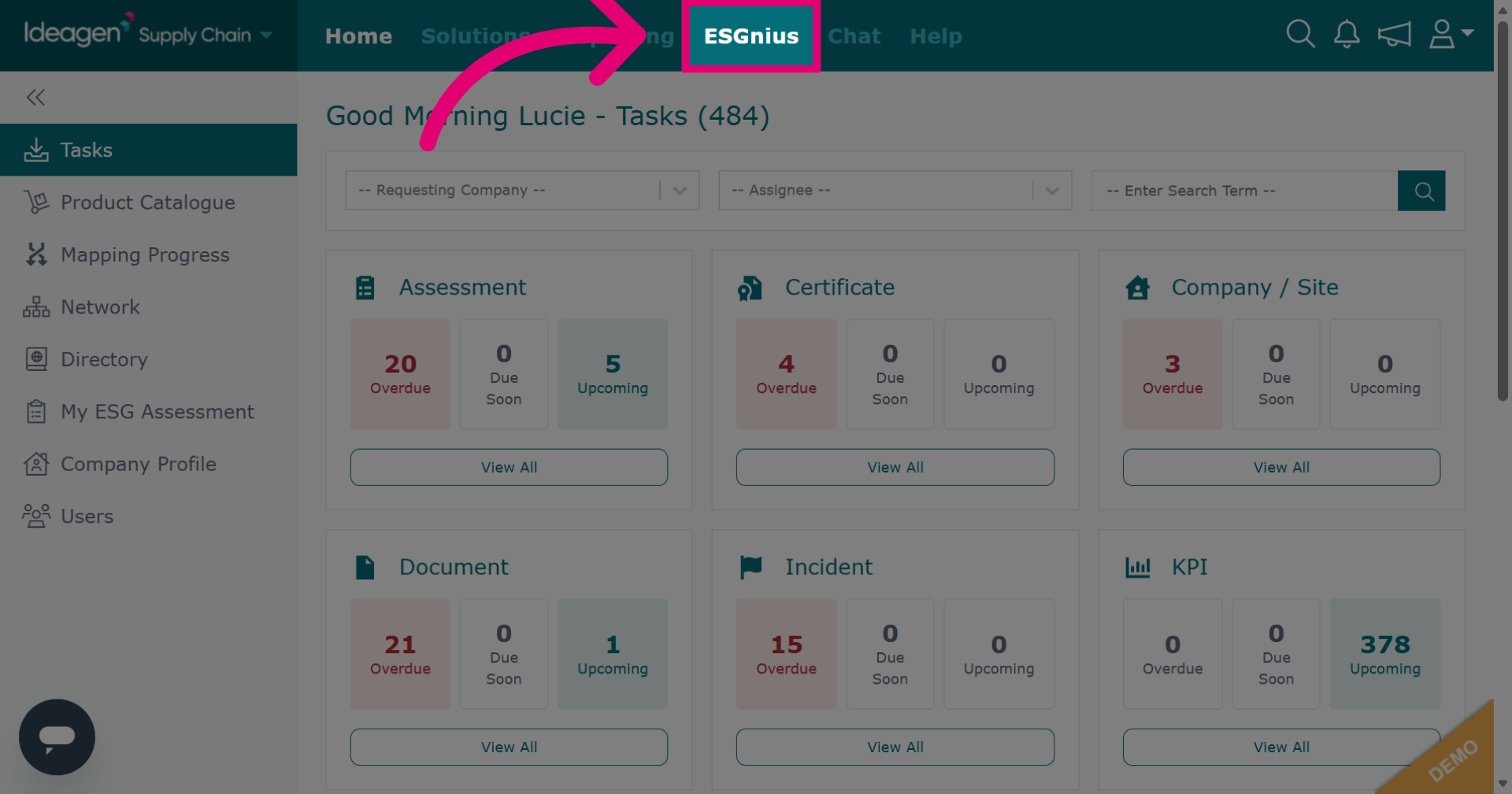The image size is (1512, 794).
Task: Click the Assessment Due Soon tile
Action: 504,374
